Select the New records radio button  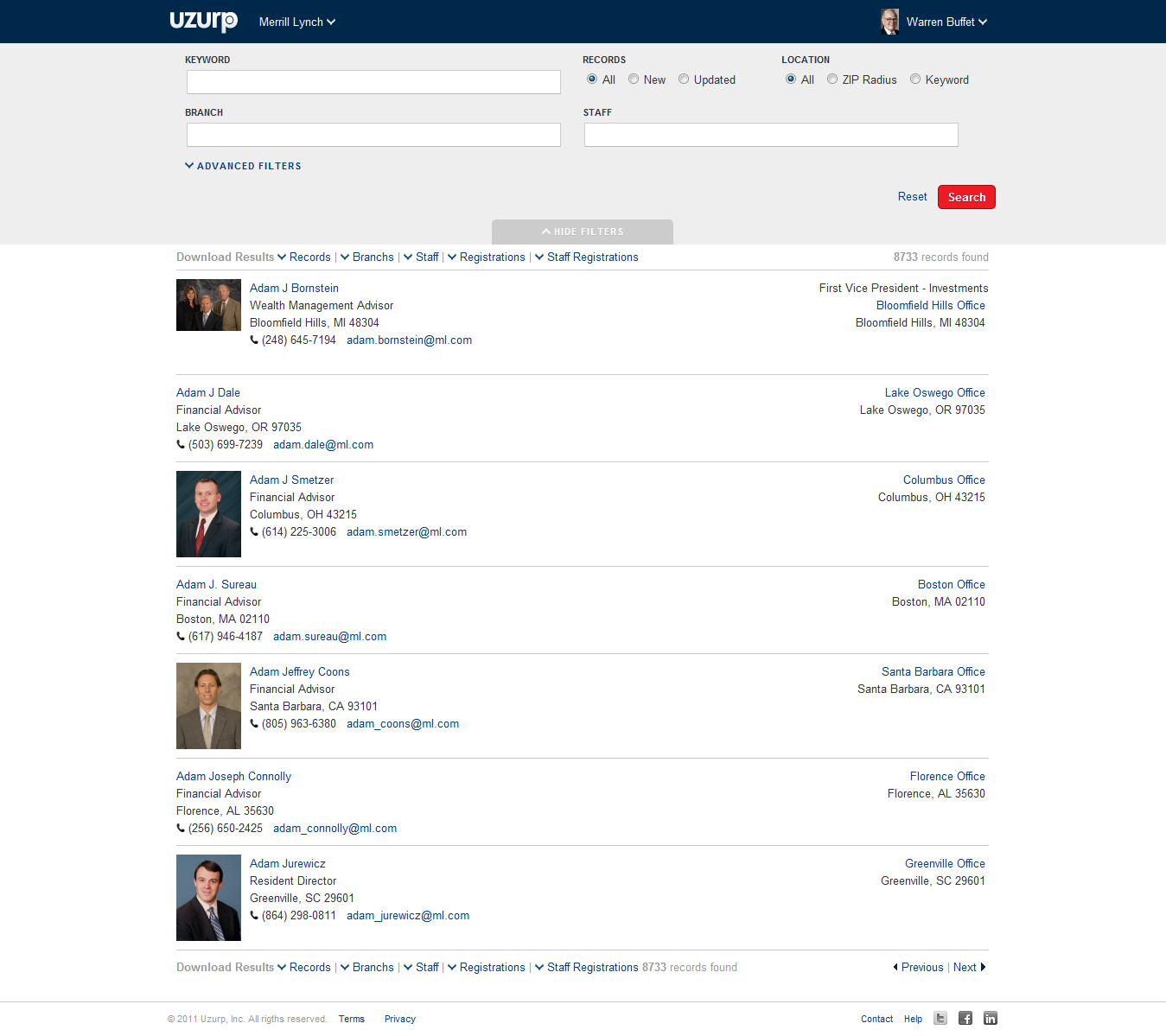click(x=634, y=79)
